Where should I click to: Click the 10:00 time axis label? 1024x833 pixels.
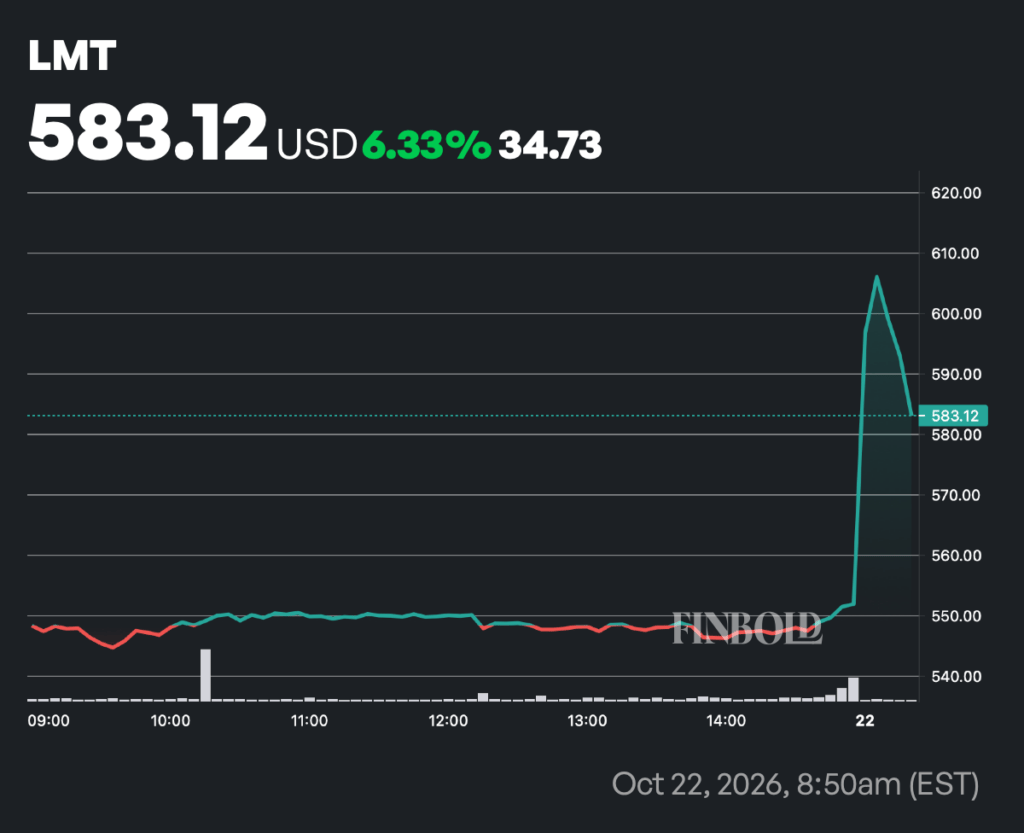pos(170,721)
